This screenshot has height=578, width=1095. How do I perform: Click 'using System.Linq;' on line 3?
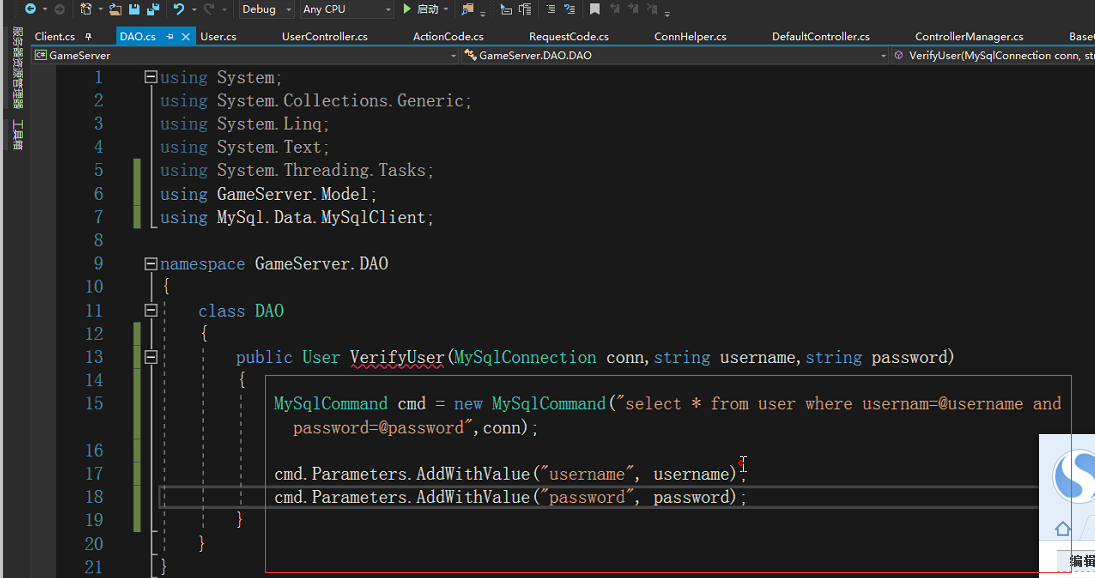click(244, 124)
